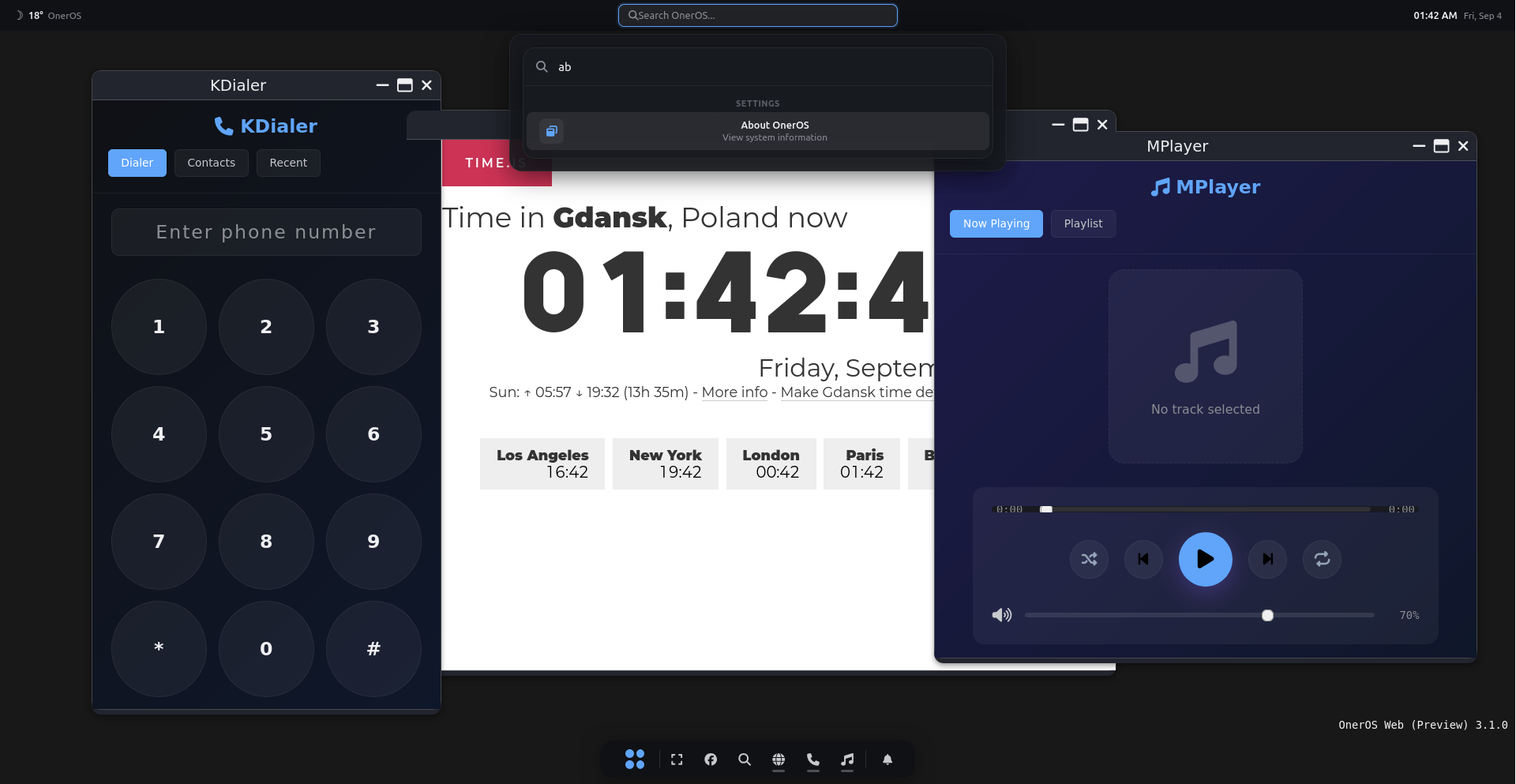Dial digit 1 on the keypad
Image resolution: width=1516 pixels, height=784 pixels.
coord(159,327)
